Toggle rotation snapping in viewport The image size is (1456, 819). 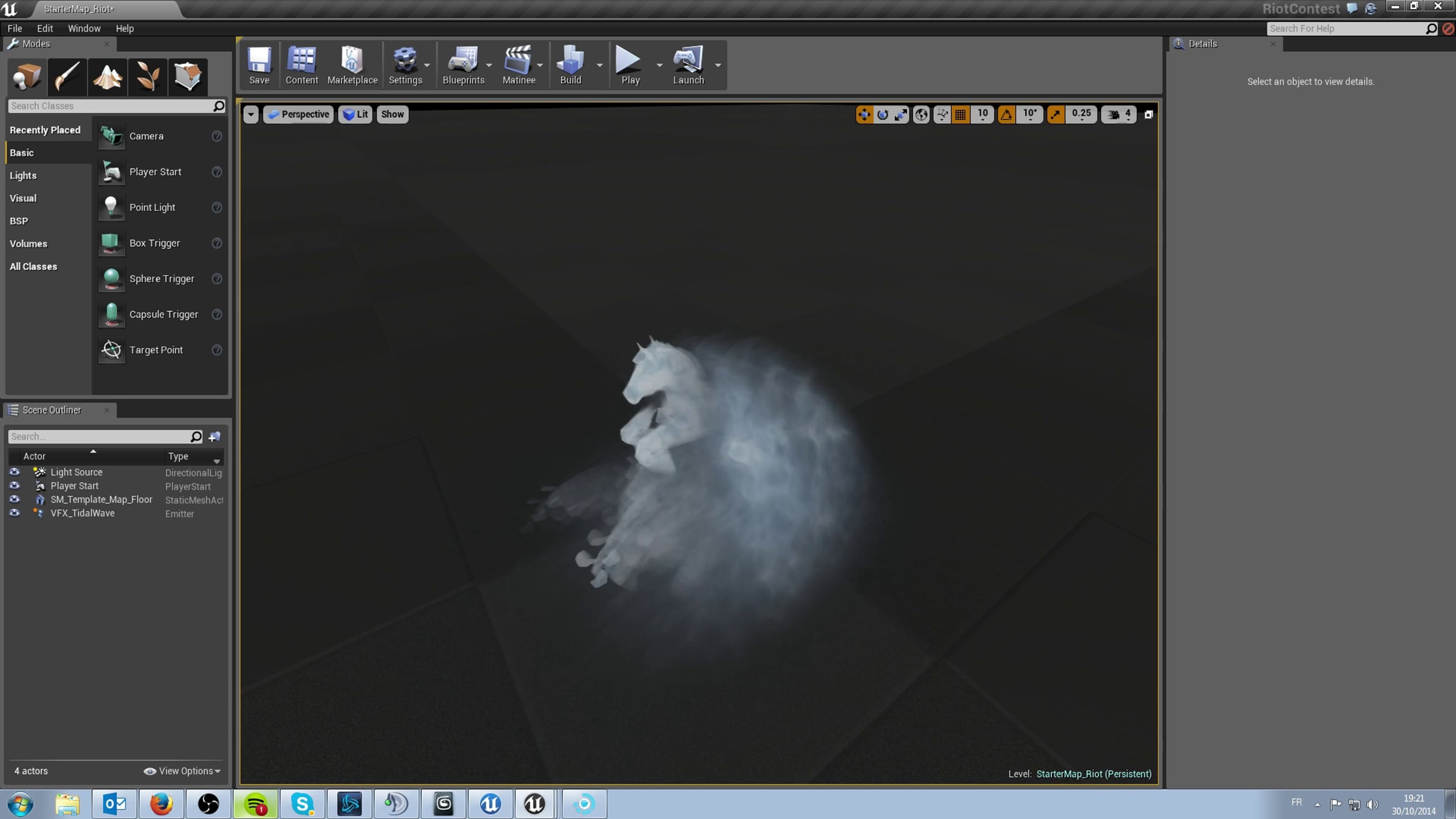pos(1006,114)
